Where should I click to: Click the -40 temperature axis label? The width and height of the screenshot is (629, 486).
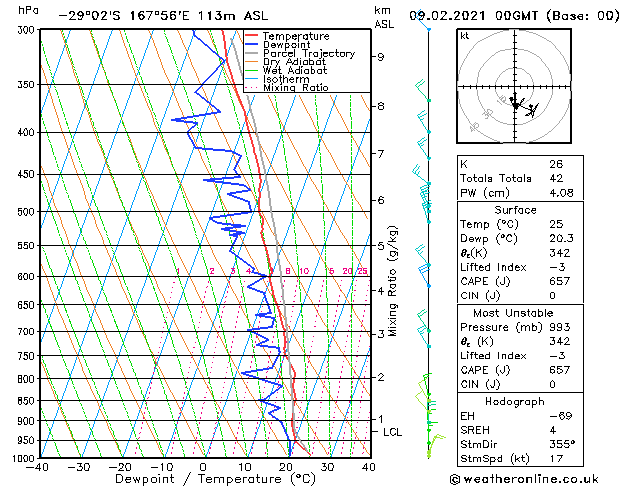(x=37, y=467)
